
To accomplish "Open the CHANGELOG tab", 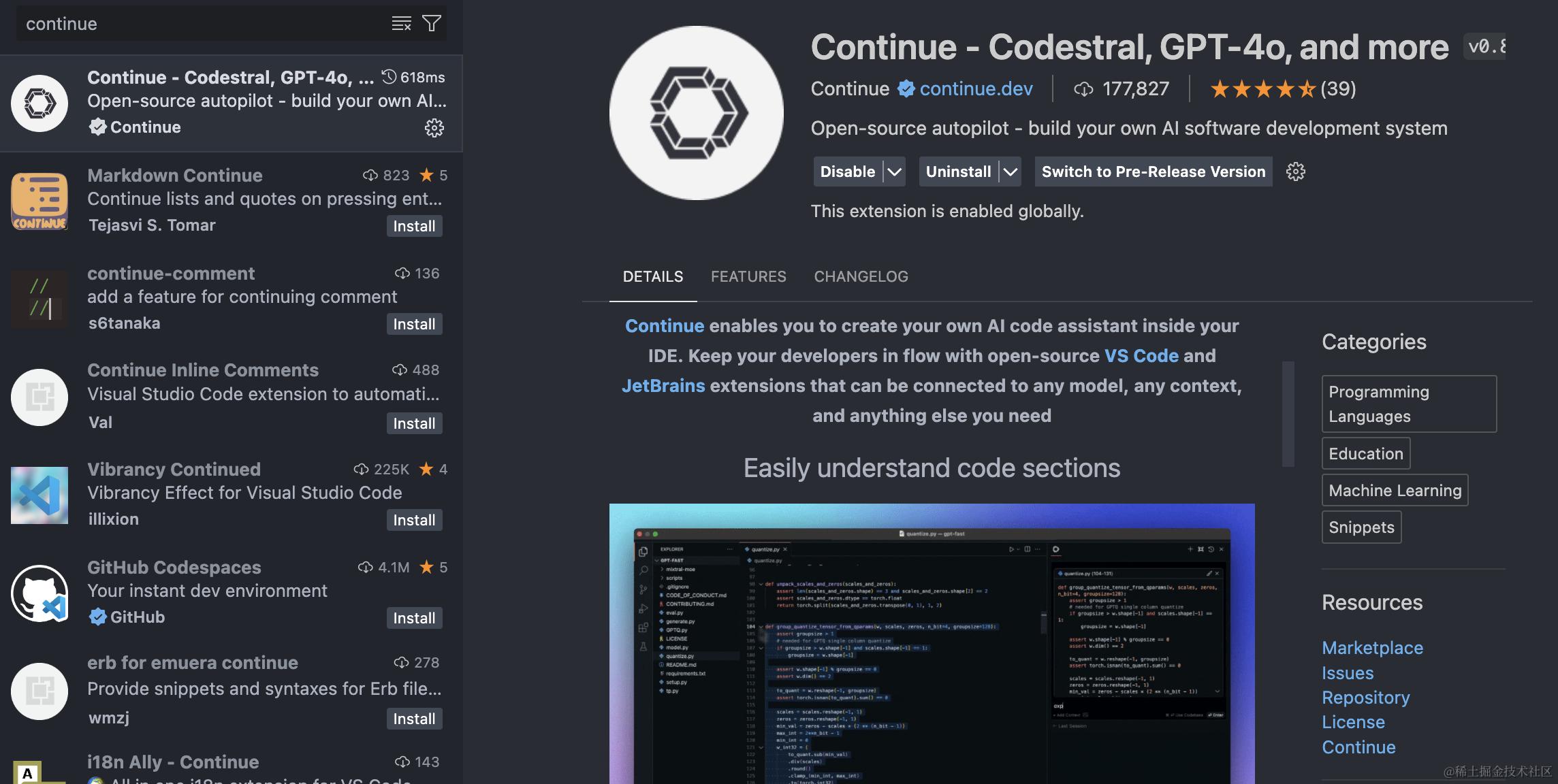I will point(861,276).
